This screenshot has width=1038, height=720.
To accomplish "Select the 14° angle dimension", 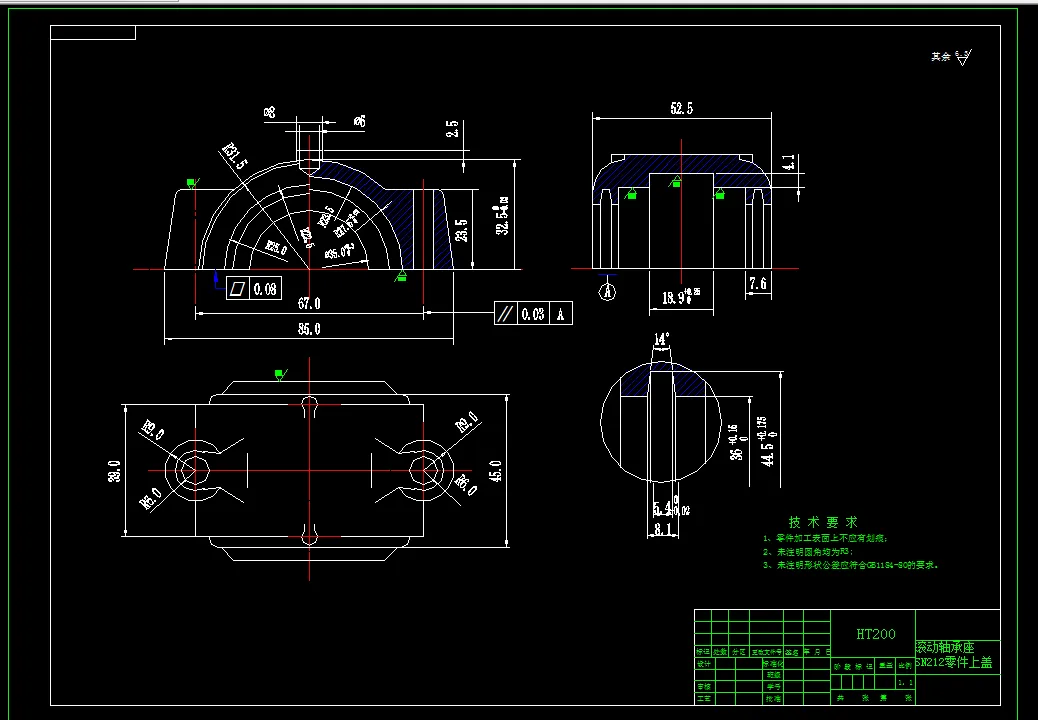I will (x=661, y=339).
